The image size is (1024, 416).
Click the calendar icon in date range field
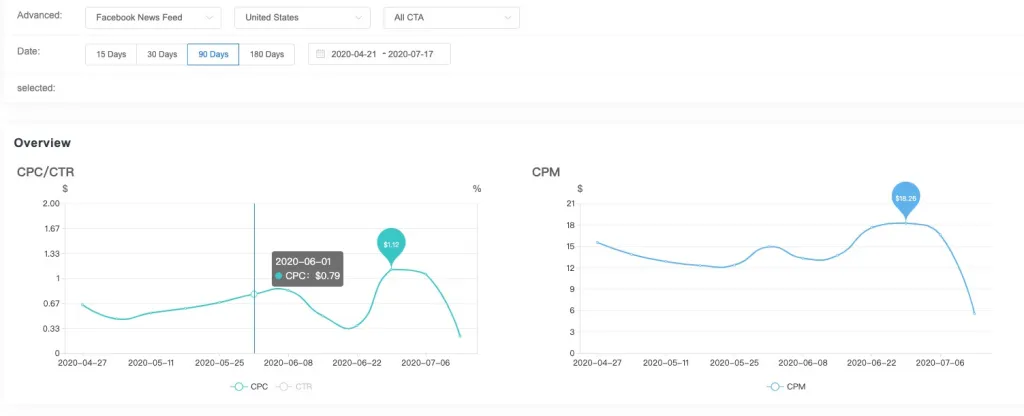coord(320,54)
